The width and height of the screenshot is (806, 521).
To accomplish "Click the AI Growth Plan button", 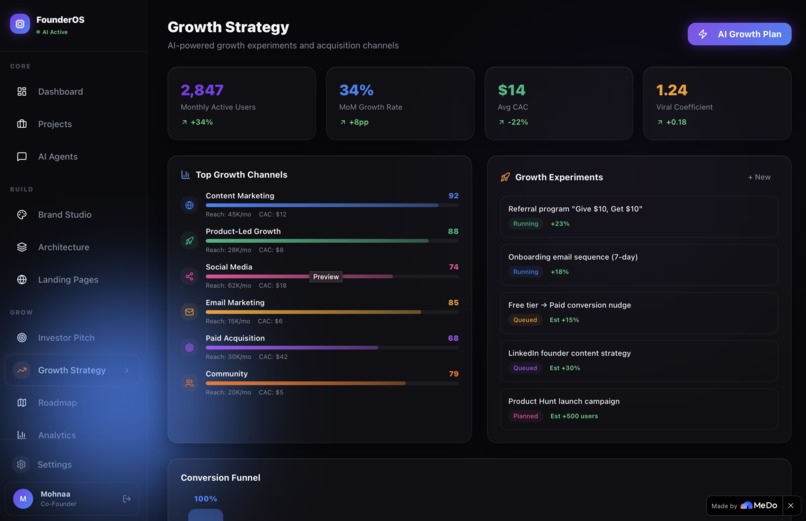I will click(739, 34).
